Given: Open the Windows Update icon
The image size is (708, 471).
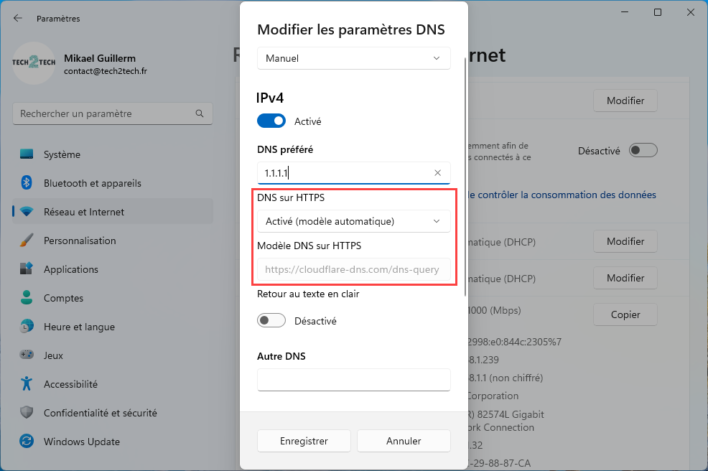Looking at the screenshot, I should pyautogui.click(x=26, y=441).
